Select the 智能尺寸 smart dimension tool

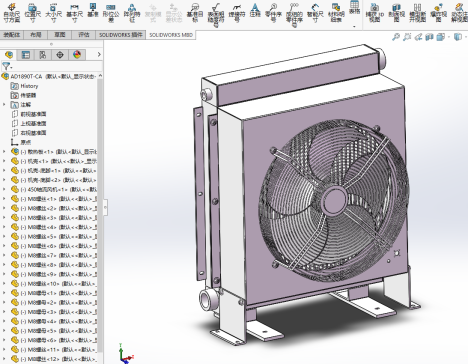315,12
